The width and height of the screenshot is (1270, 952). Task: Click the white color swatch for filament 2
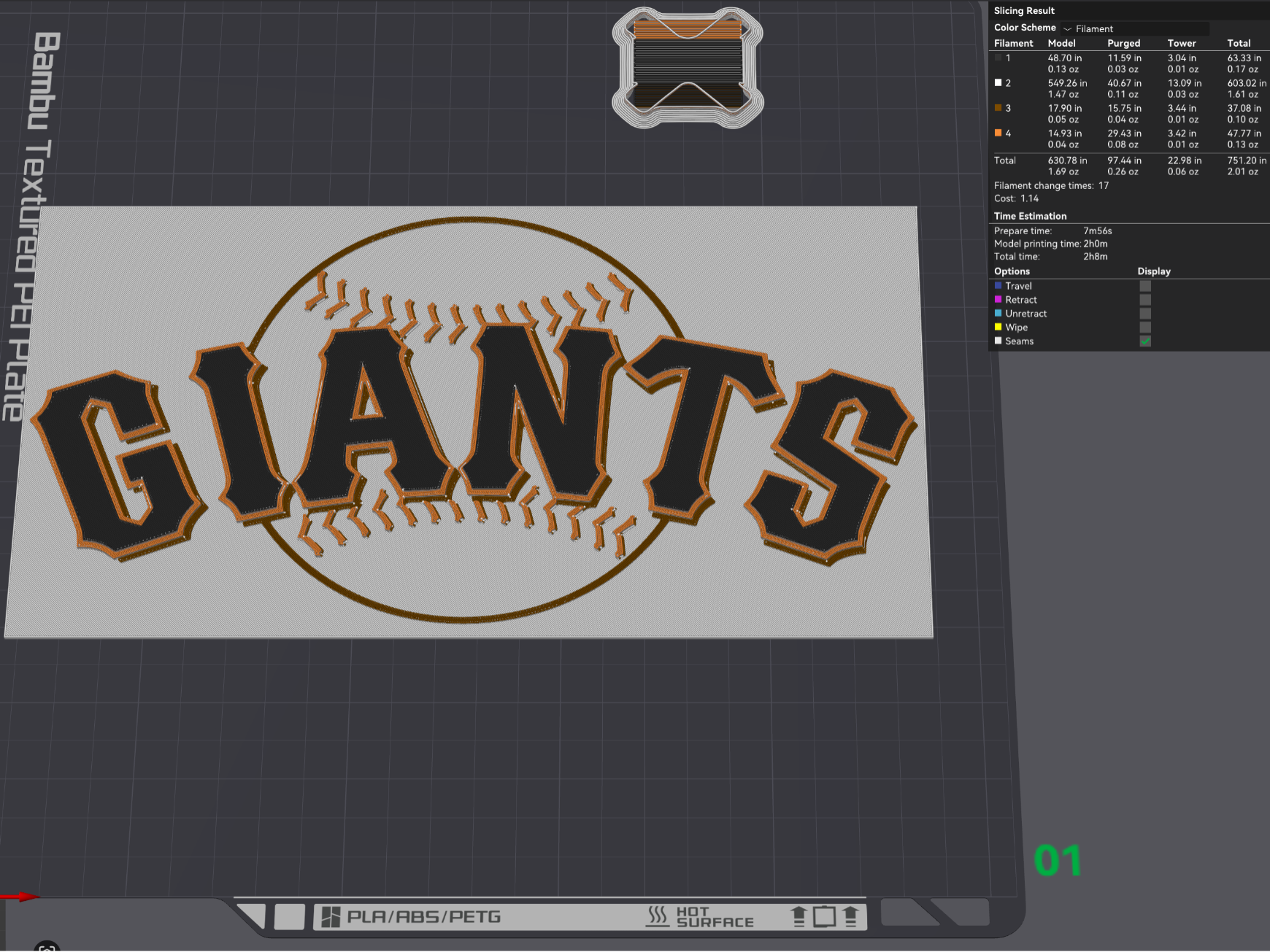click(x=998, y=83)
